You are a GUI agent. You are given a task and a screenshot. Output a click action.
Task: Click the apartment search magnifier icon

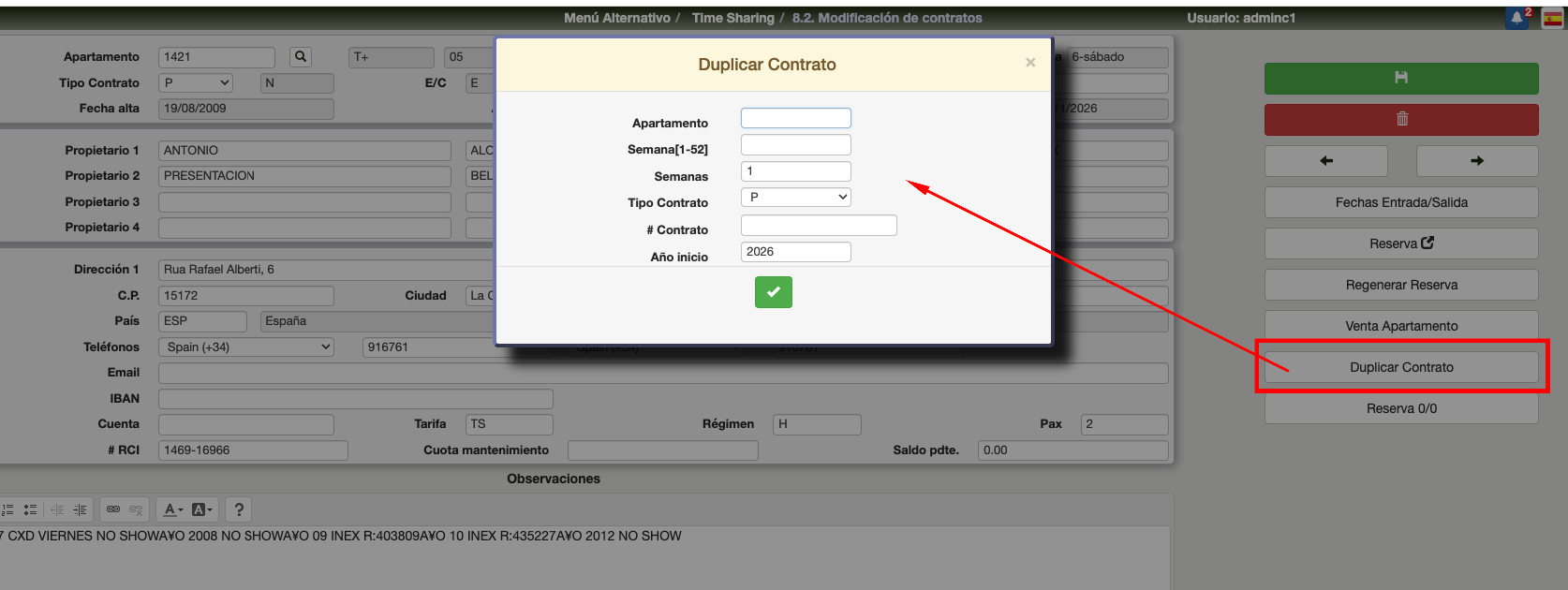(301, 57)
